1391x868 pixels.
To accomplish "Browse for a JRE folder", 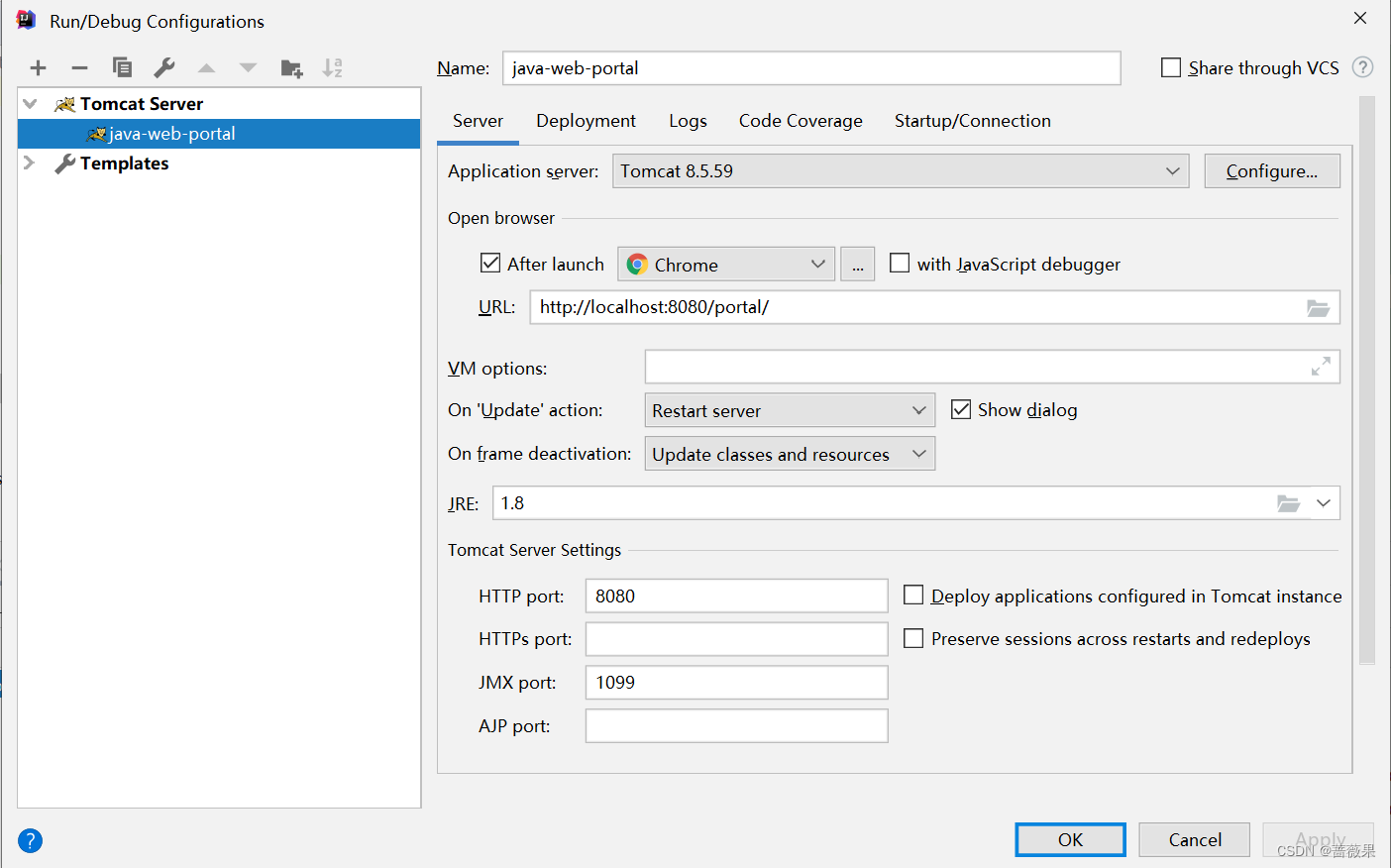I will pos(1288,503).
